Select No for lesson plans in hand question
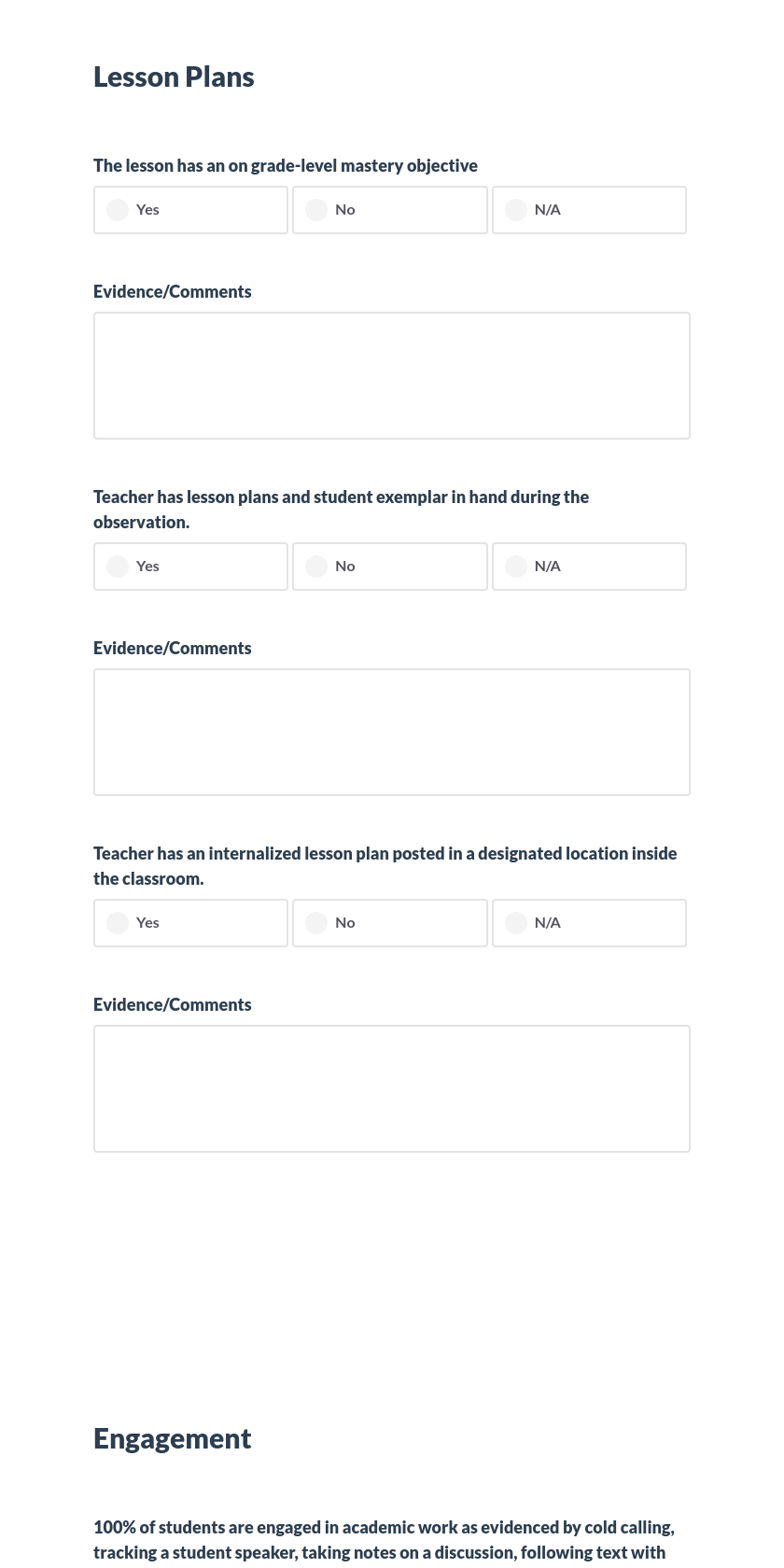The width and height of the screenshot is (784, 1568). [316, 567]
